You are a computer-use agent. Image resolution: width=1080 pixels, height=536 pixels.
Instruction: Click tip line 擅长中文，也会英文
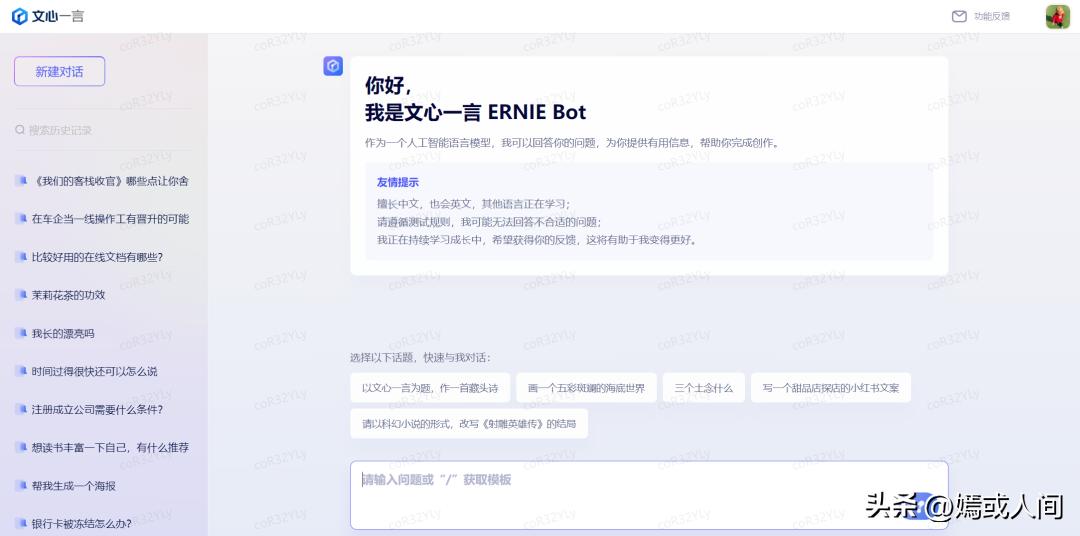(474, 204)
